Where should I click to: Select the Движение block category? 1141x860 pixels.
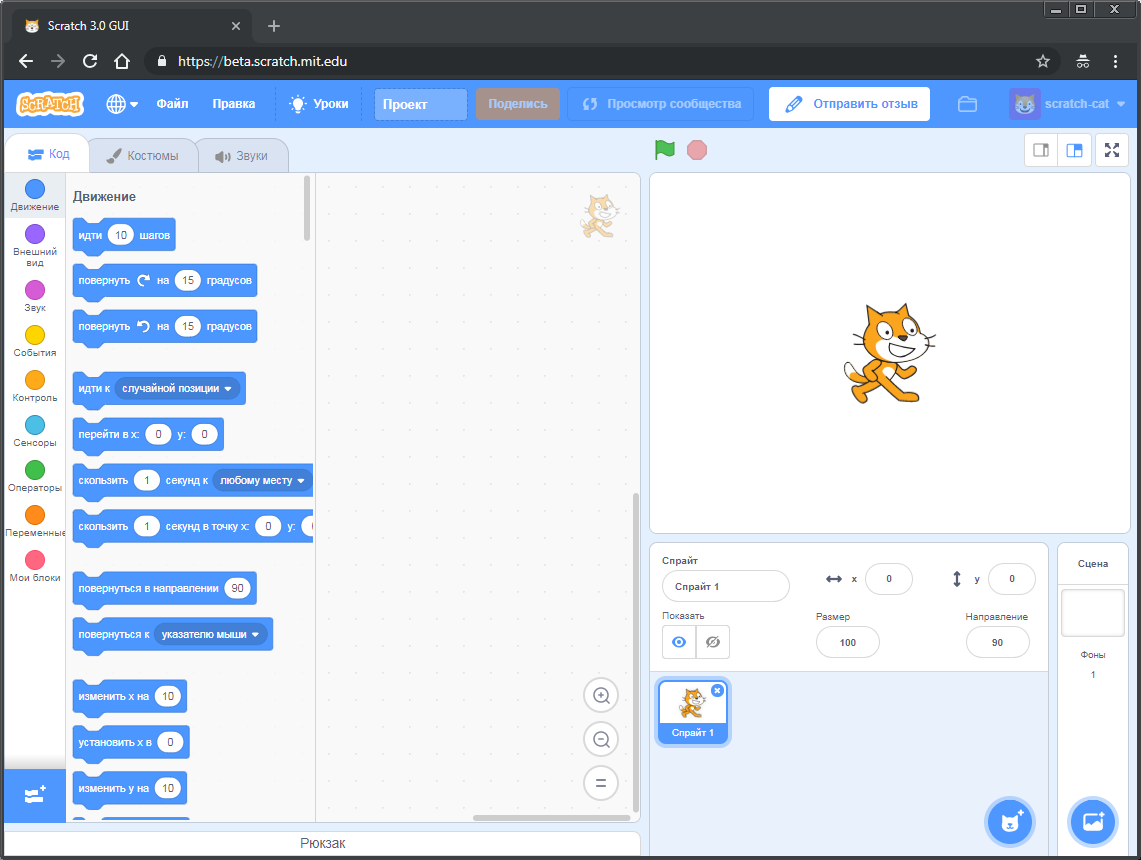(x=35, y=195)
